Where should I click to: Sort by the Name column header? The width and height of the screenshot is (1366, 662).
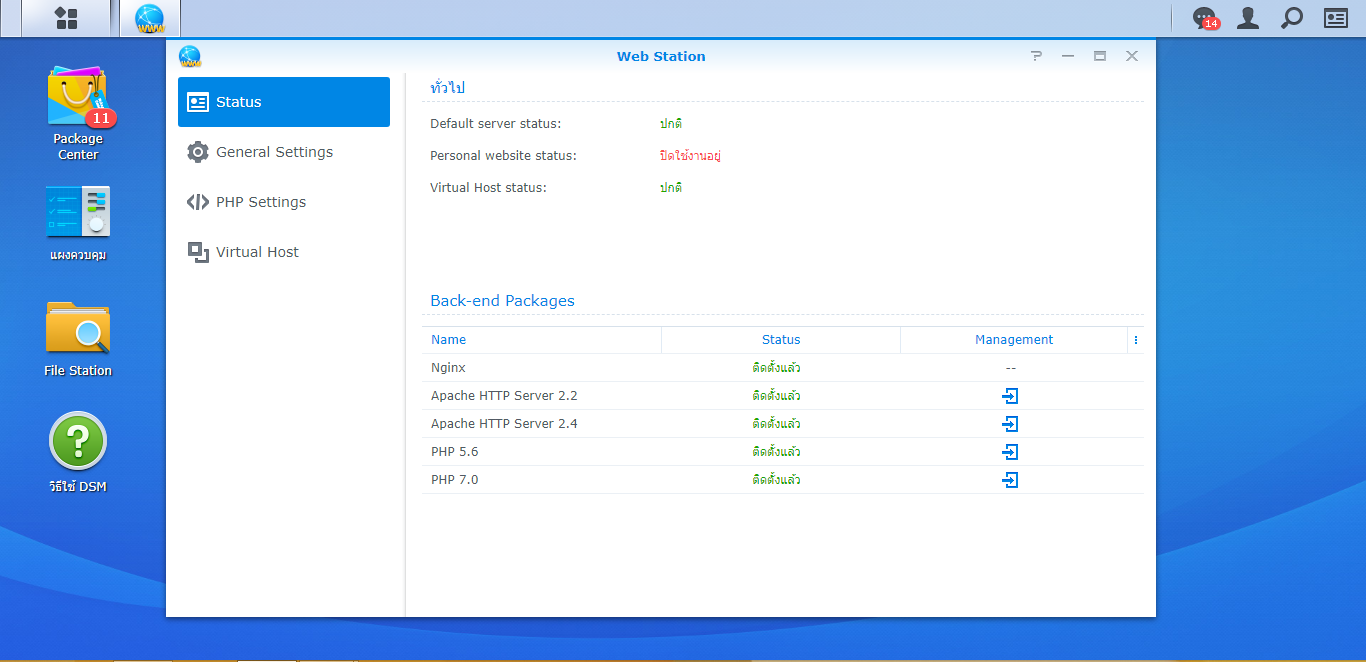point(541,340)
